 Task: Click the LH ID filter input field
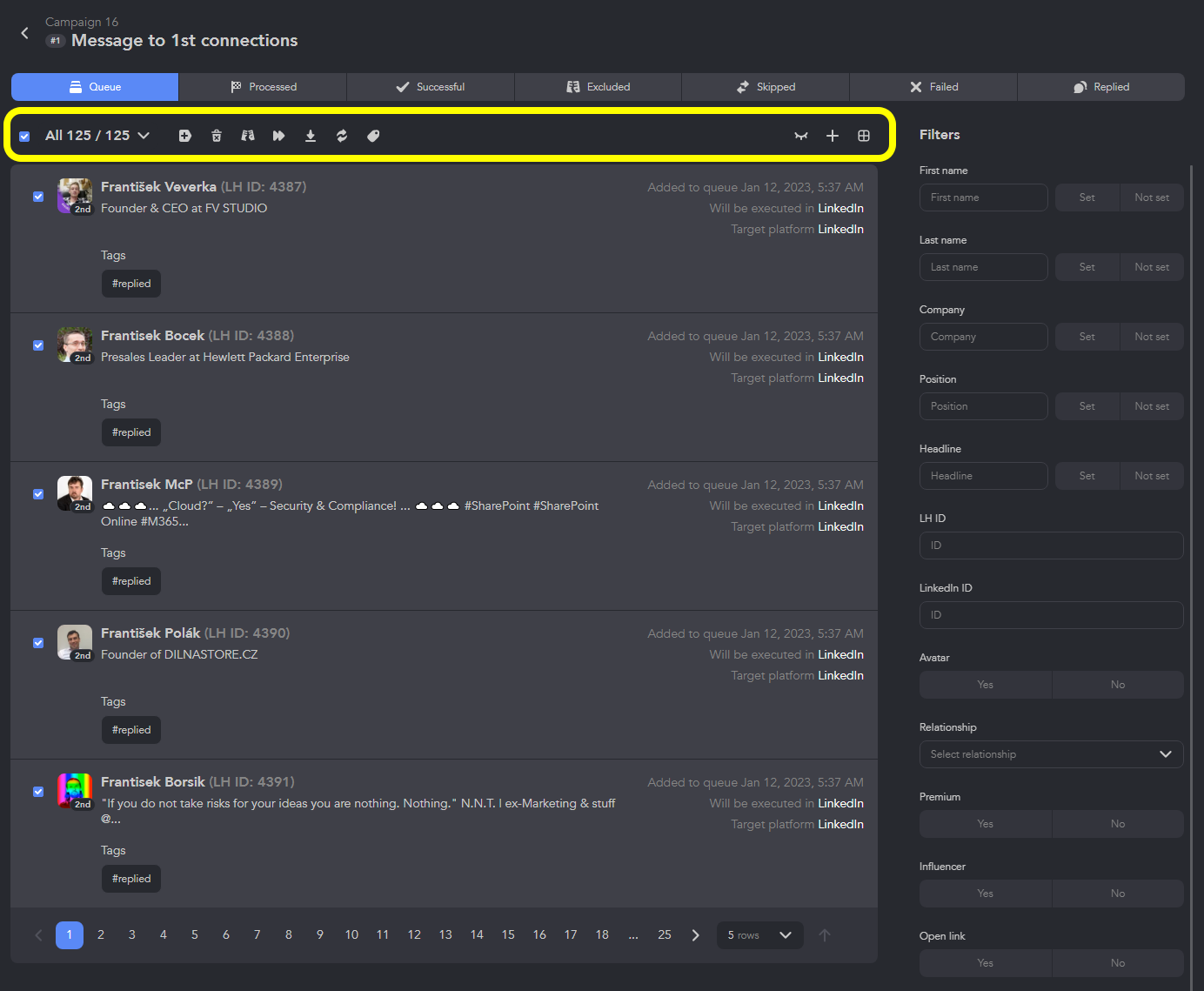[1051, 546]
